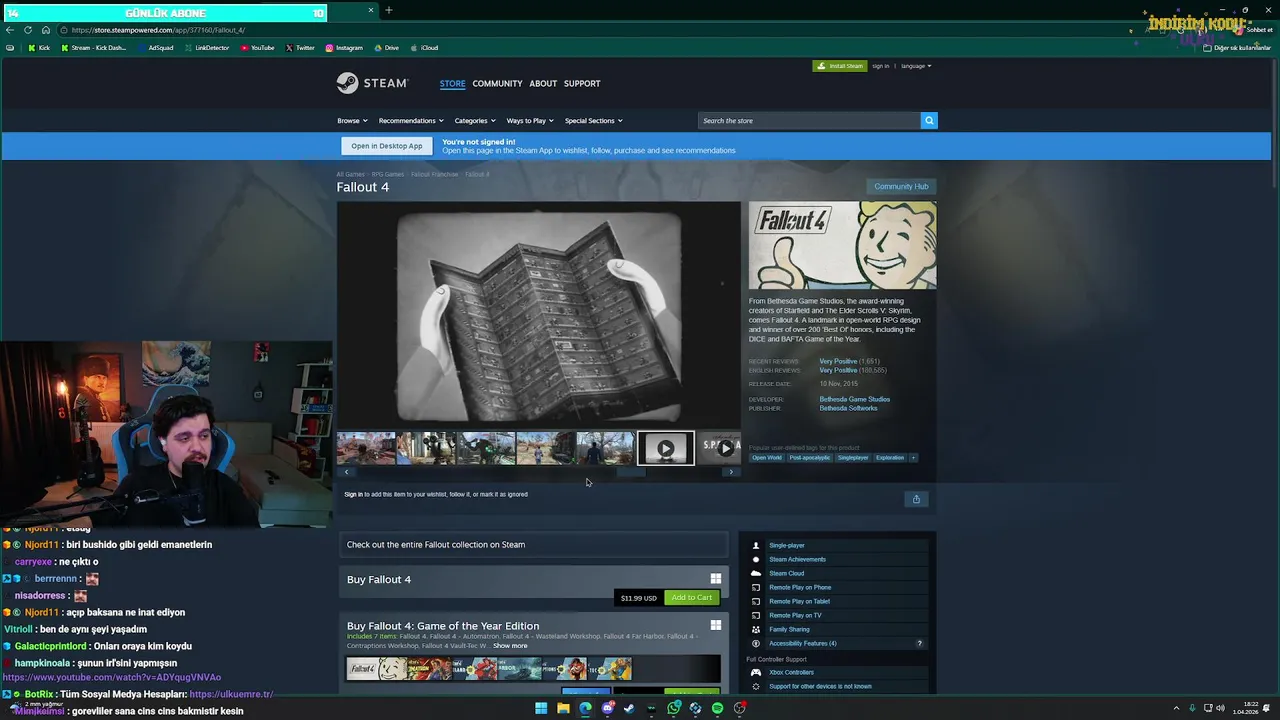Click the Single-player person icon
The width and height of the screenshot is (1280, 720).
[x=756, y=545]
